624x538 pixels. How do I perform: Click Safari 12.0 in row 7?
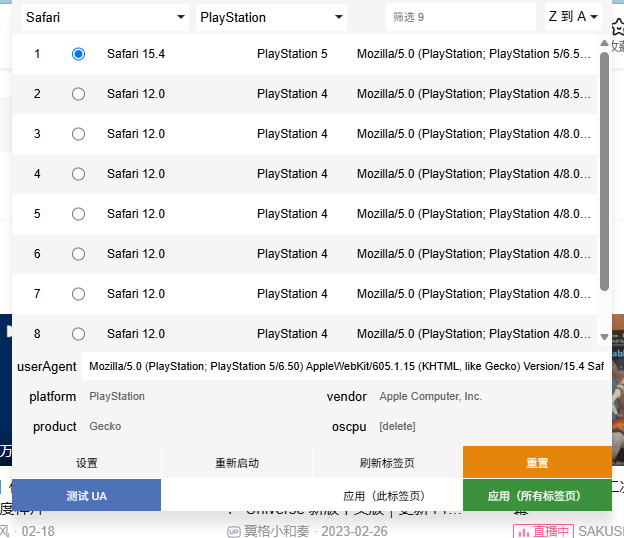136,294
